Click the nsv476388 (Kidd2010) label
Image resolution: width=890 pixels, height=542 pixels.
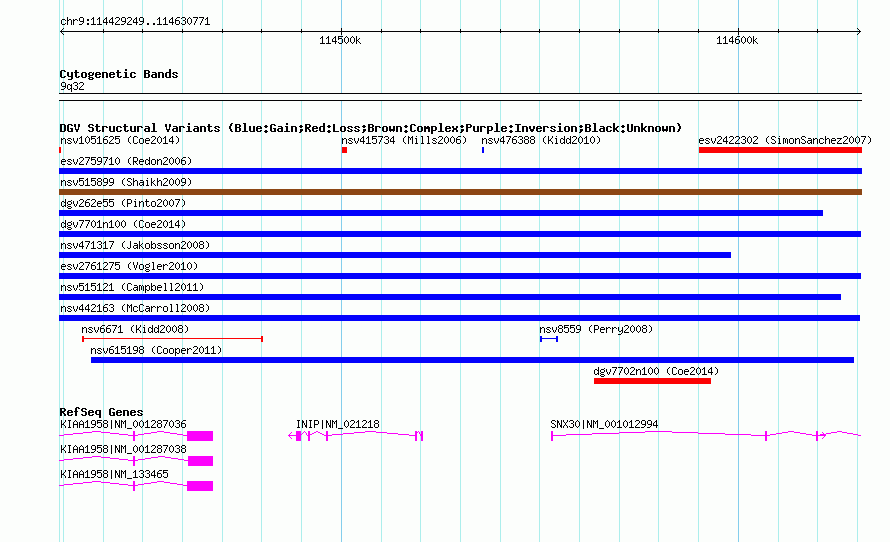click(x=541, y=140)
